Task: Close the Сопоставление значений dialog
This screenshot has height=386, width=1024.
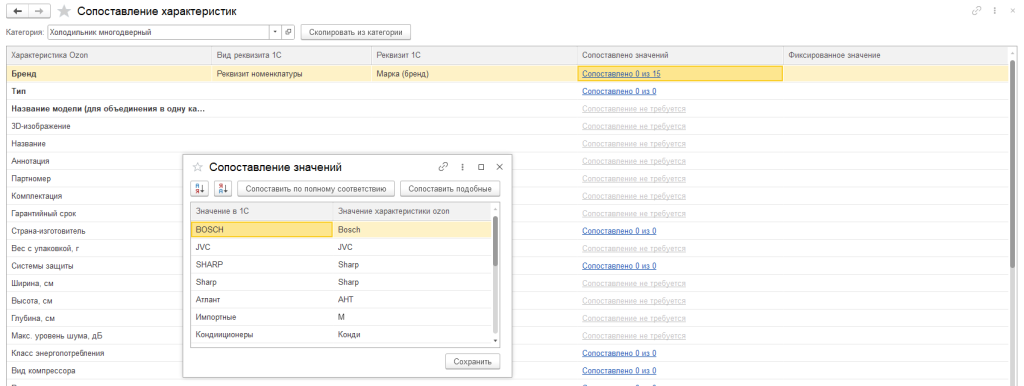Action: (500, 167)
